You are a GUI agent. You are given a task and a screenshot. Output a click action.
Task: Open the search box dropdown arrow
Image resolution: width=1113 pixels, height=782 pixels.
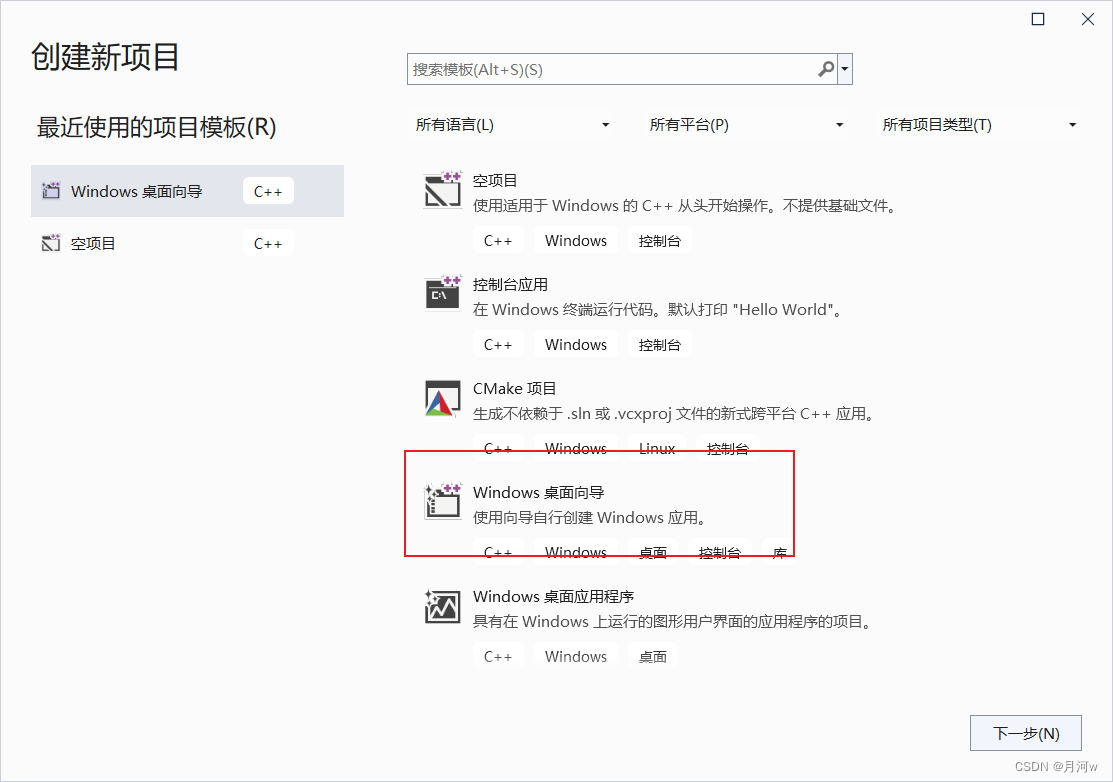click(x=845, y=69)
